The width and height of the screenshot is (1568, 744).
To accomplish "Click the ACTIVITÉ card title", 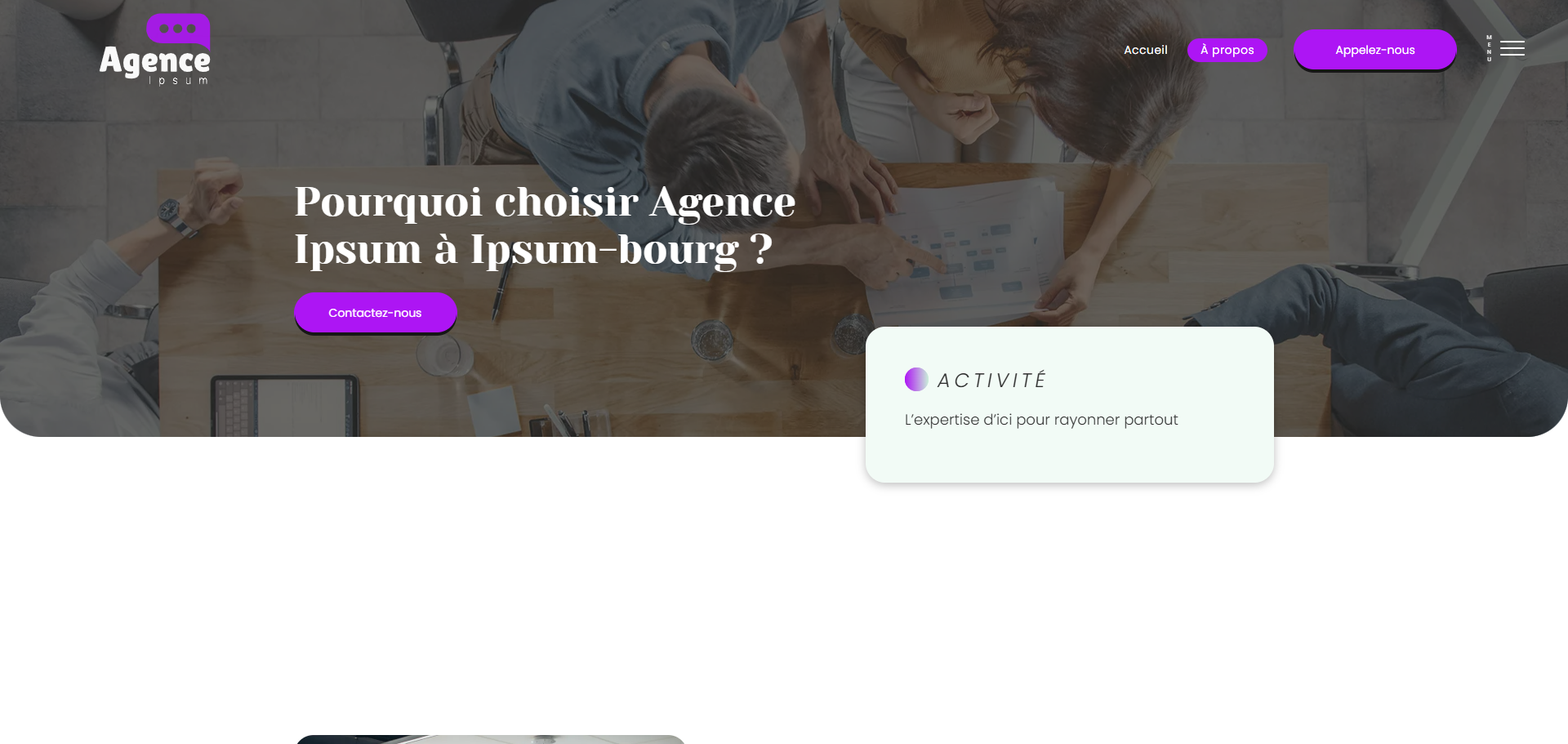I will 991,381.
